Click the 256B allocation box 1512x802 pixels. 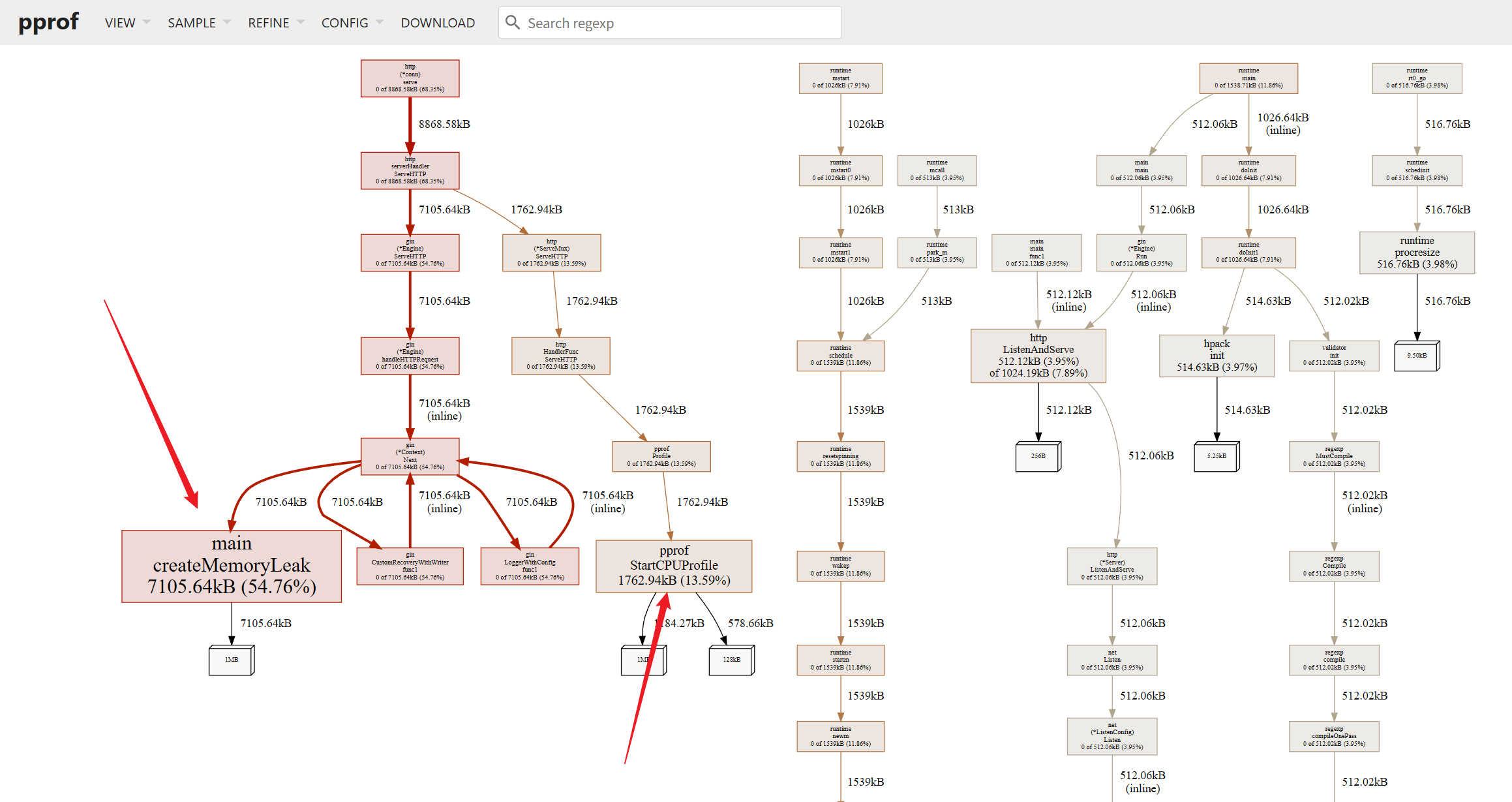(x=1038, y=456)
